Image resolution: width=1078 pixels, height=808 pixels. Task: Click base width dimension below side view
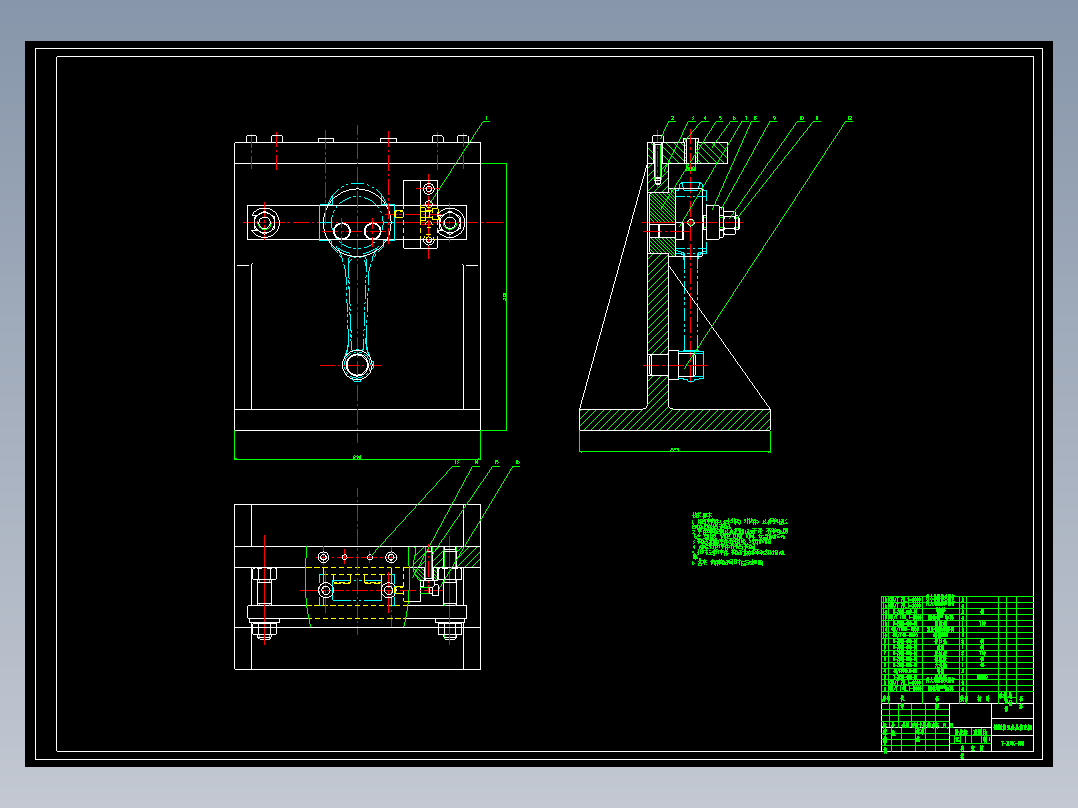(674, 450)
